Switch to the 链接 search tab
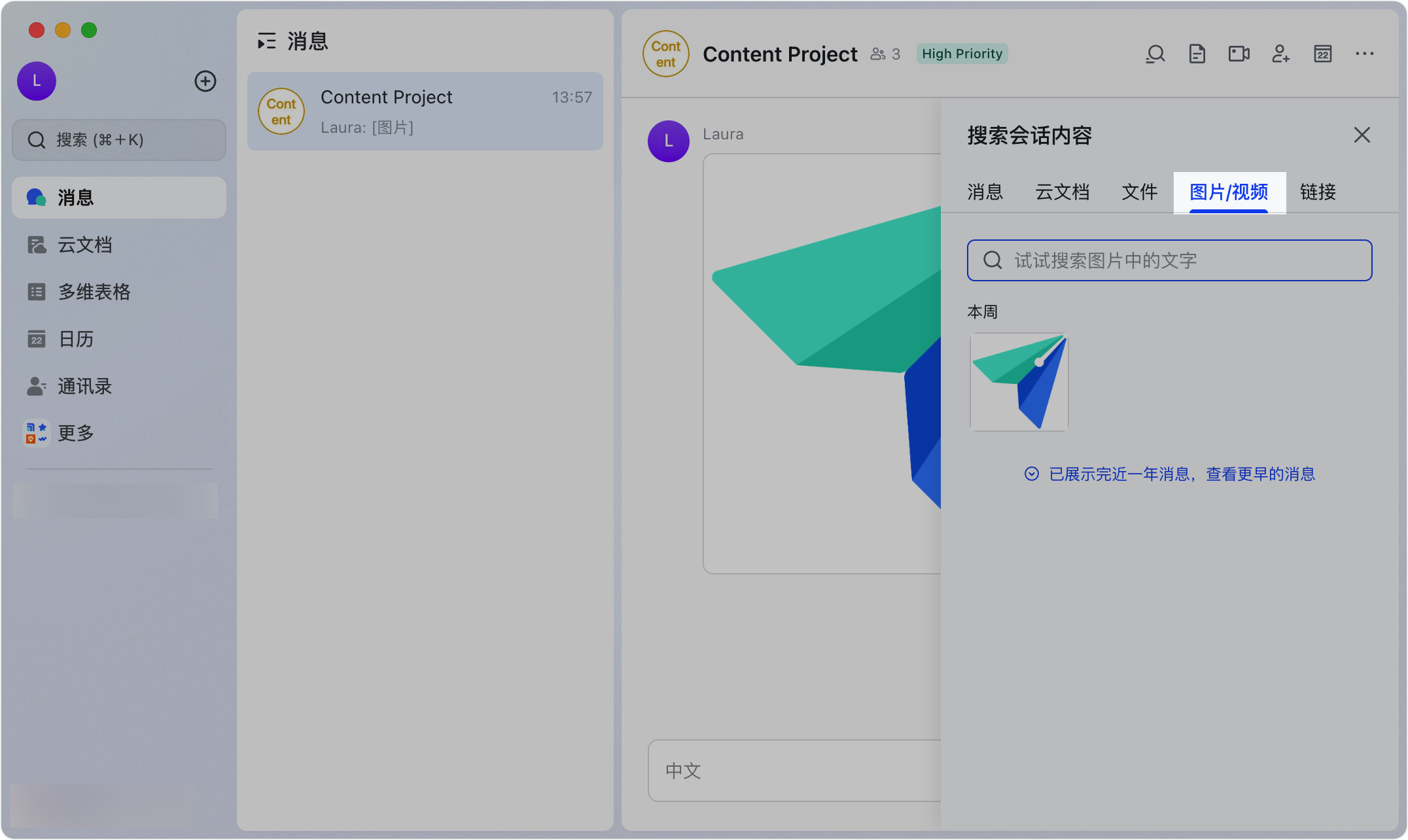This screenshot has height=840, width=1408. [x=1317, y=192]
